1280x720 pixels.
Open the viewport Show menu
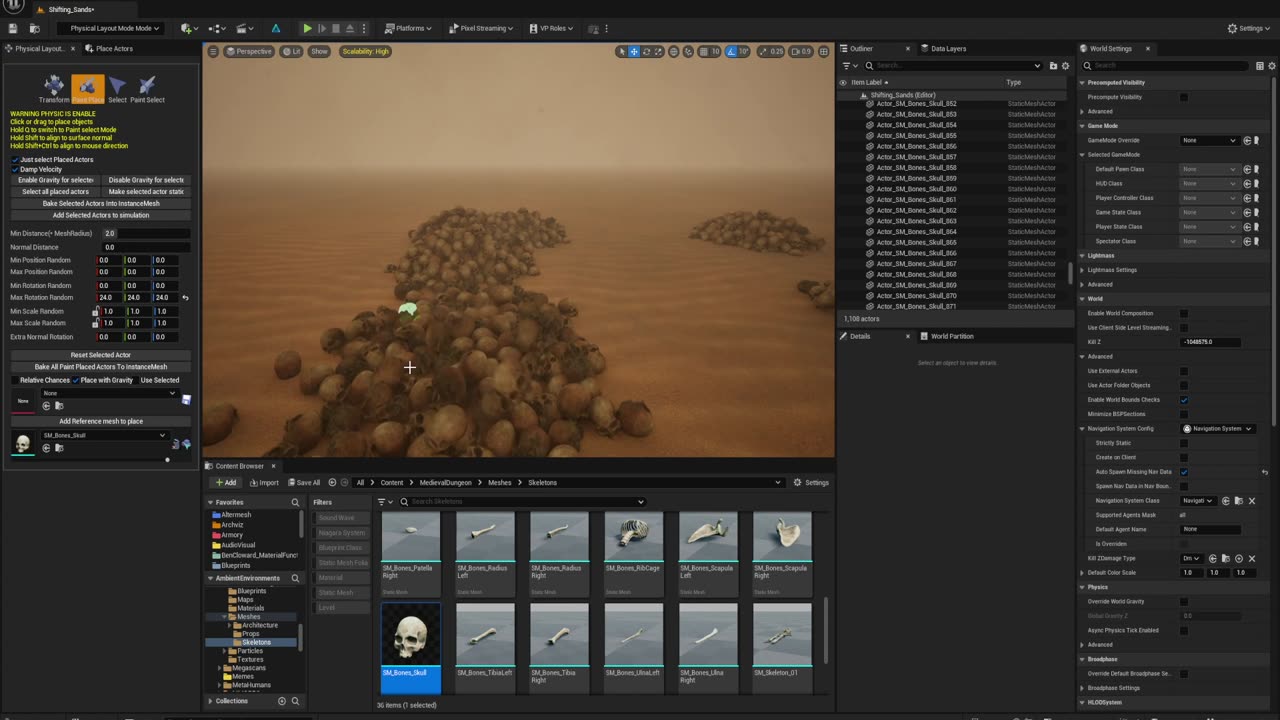click(319, 51)
